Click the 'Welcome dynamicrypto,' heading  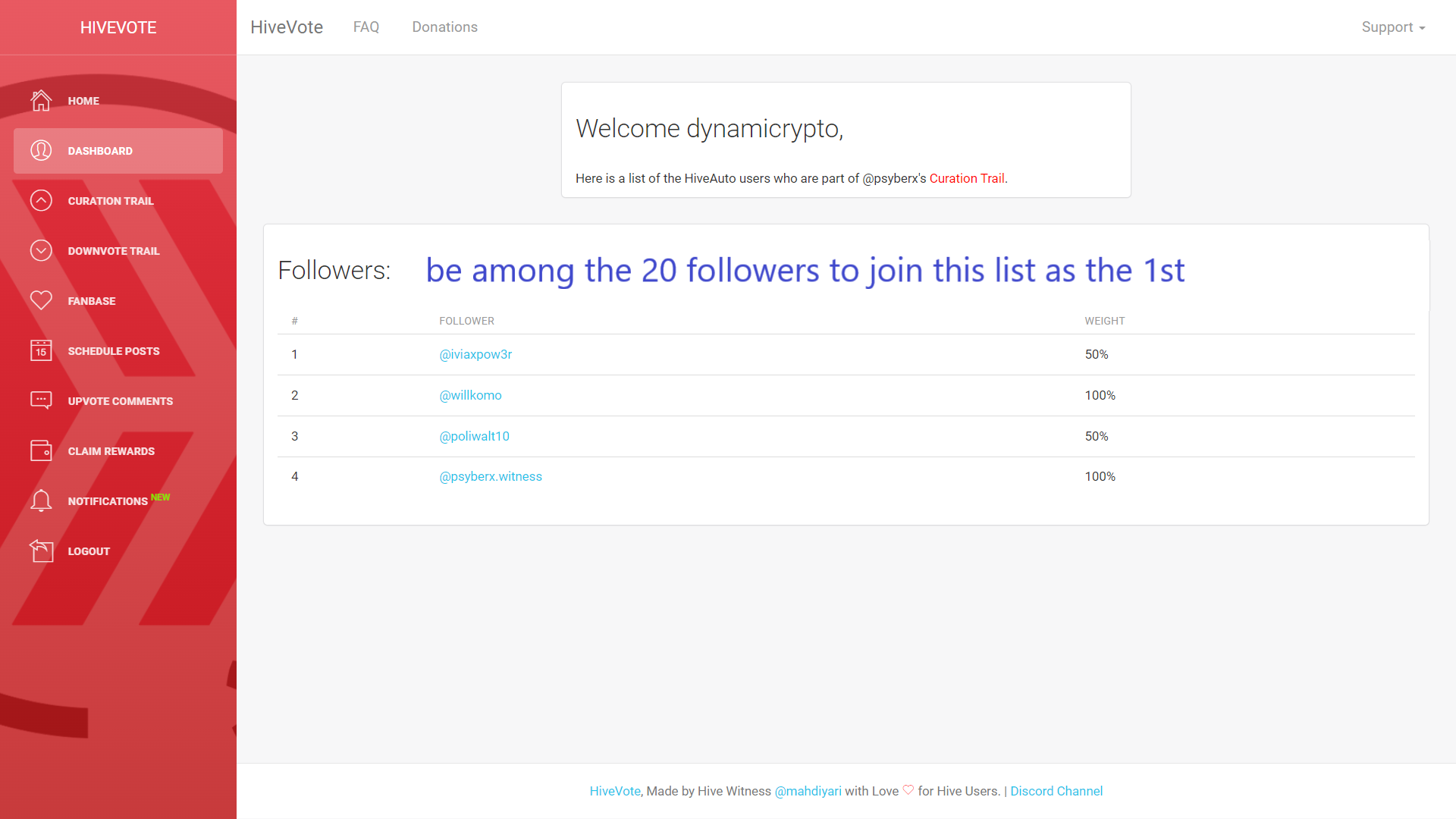coord(709,129)
